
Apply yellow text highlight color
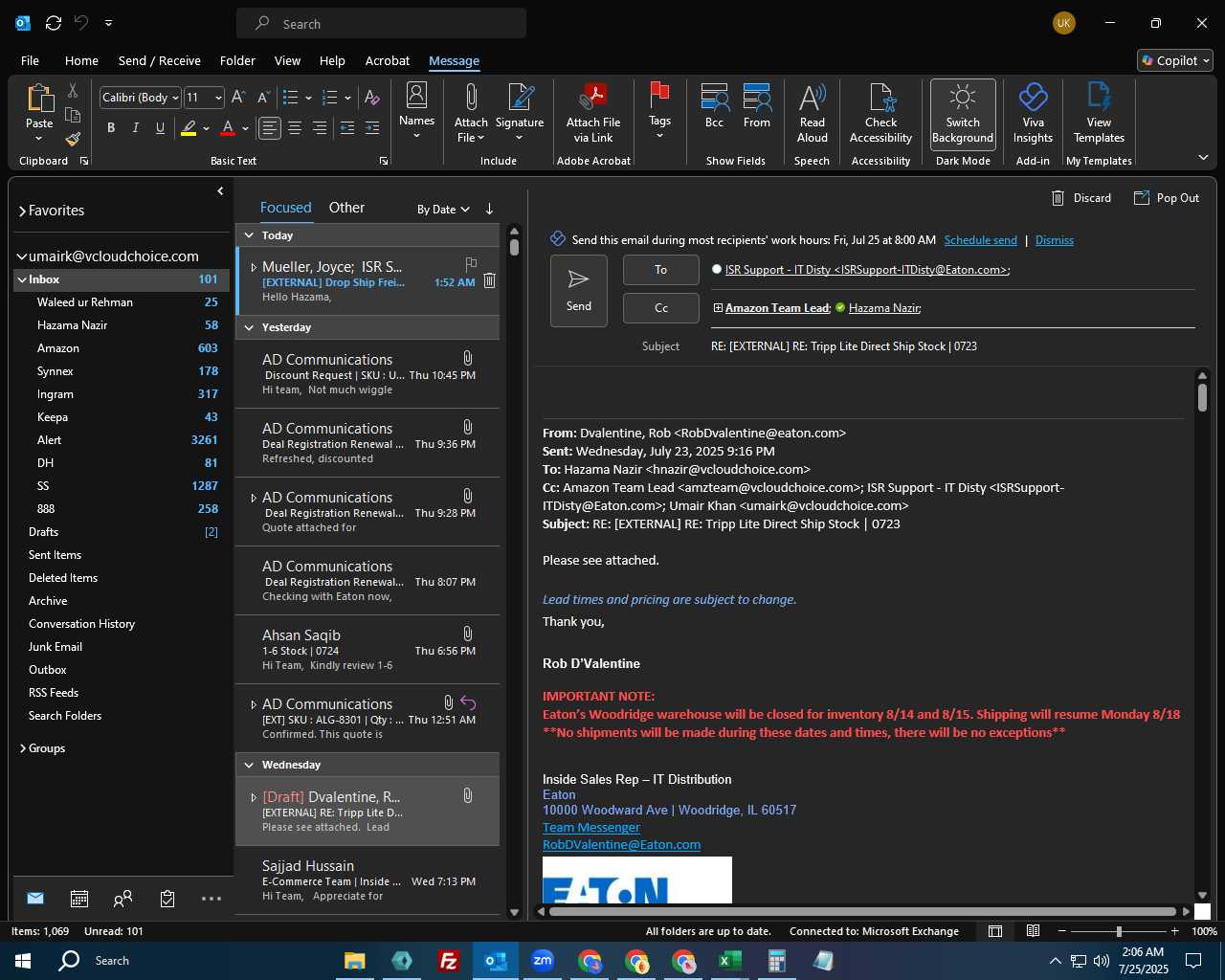189,127
